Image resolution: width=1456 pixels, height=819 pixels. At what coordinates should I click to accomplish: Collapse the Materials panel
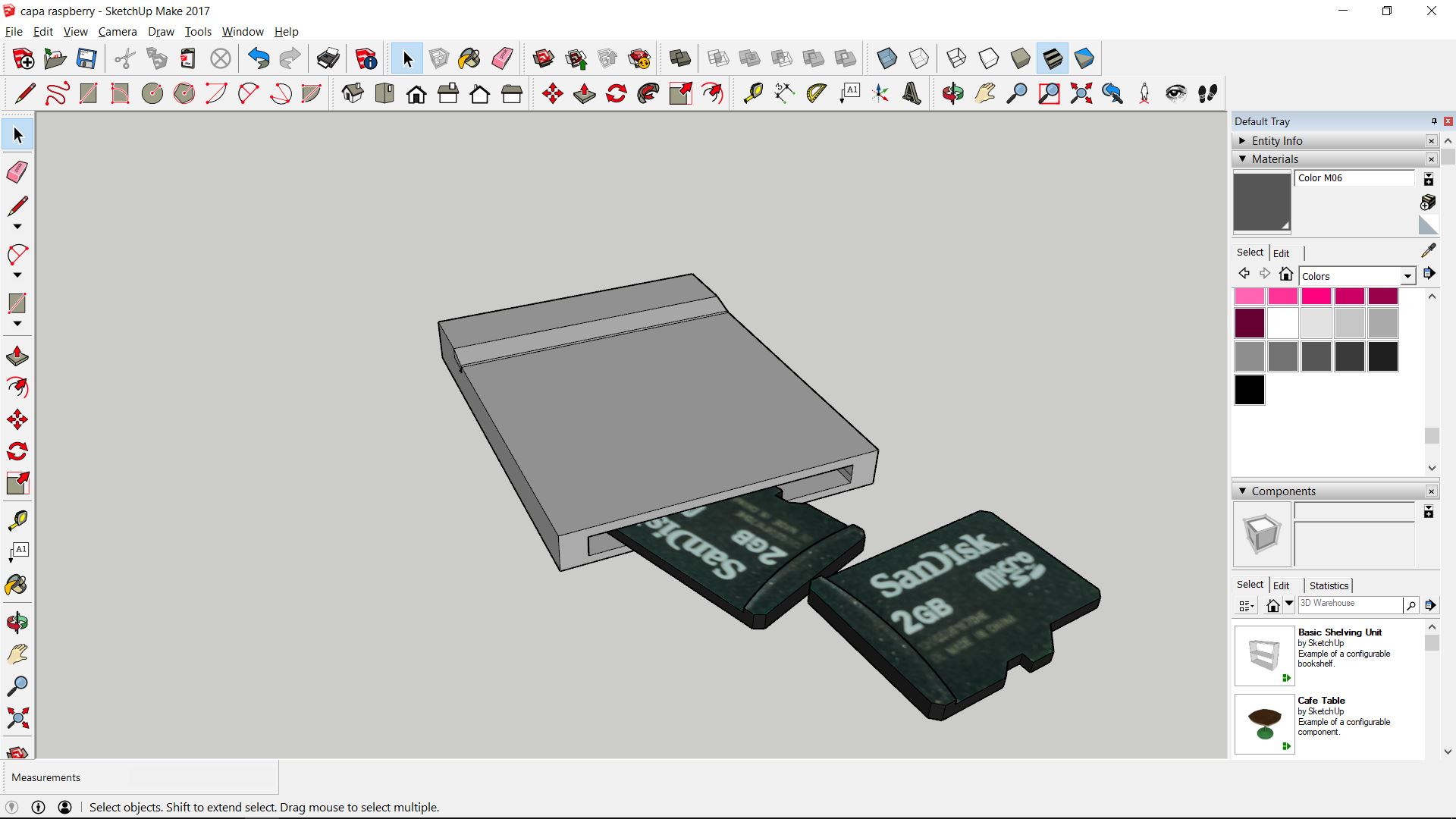click(1242, 158)
